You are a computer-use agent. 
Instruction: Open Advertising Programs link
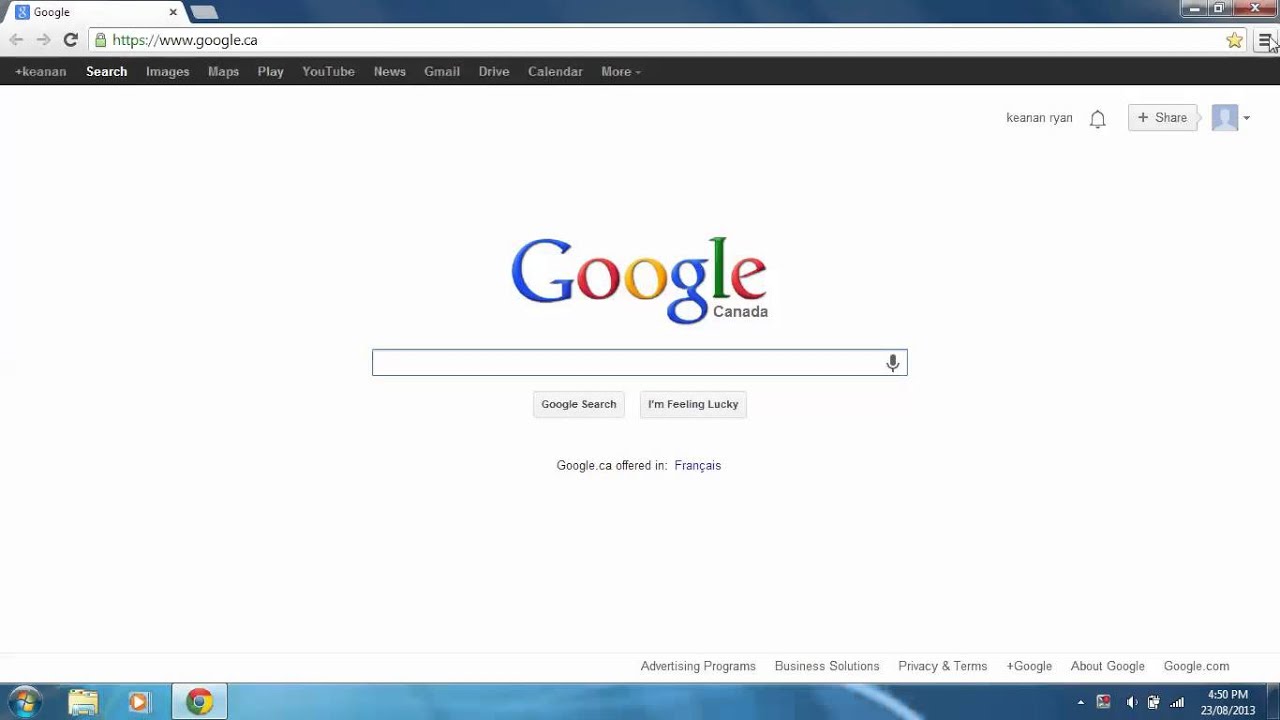point(698,666)
